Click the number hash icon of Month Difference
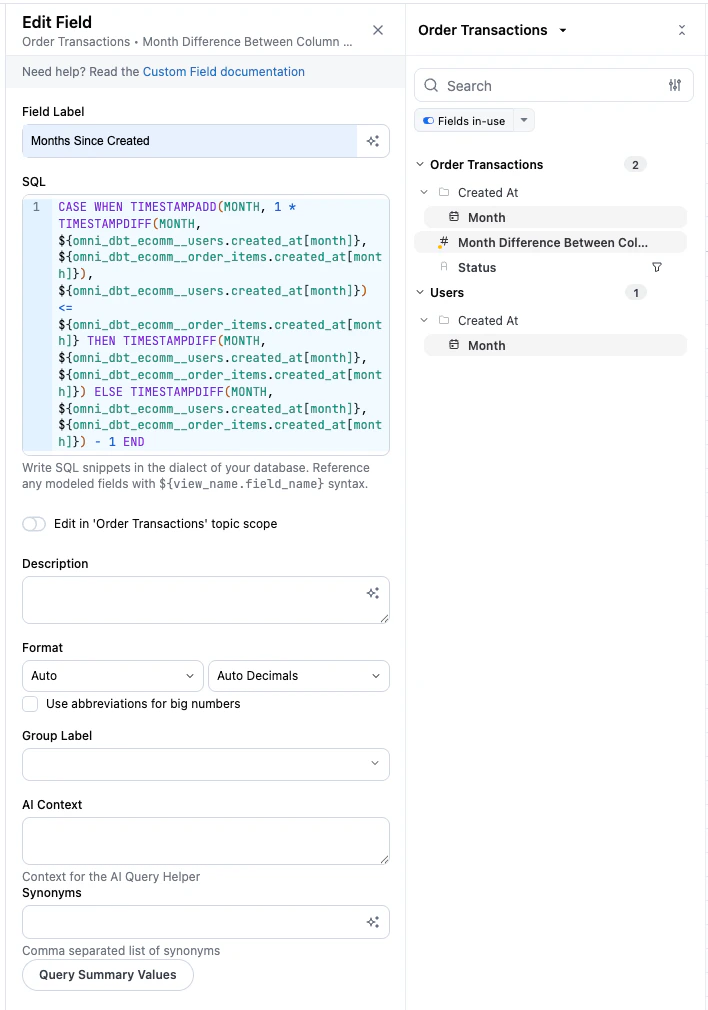This screenshot has width=708, height=1010. (x=443, y=242)
